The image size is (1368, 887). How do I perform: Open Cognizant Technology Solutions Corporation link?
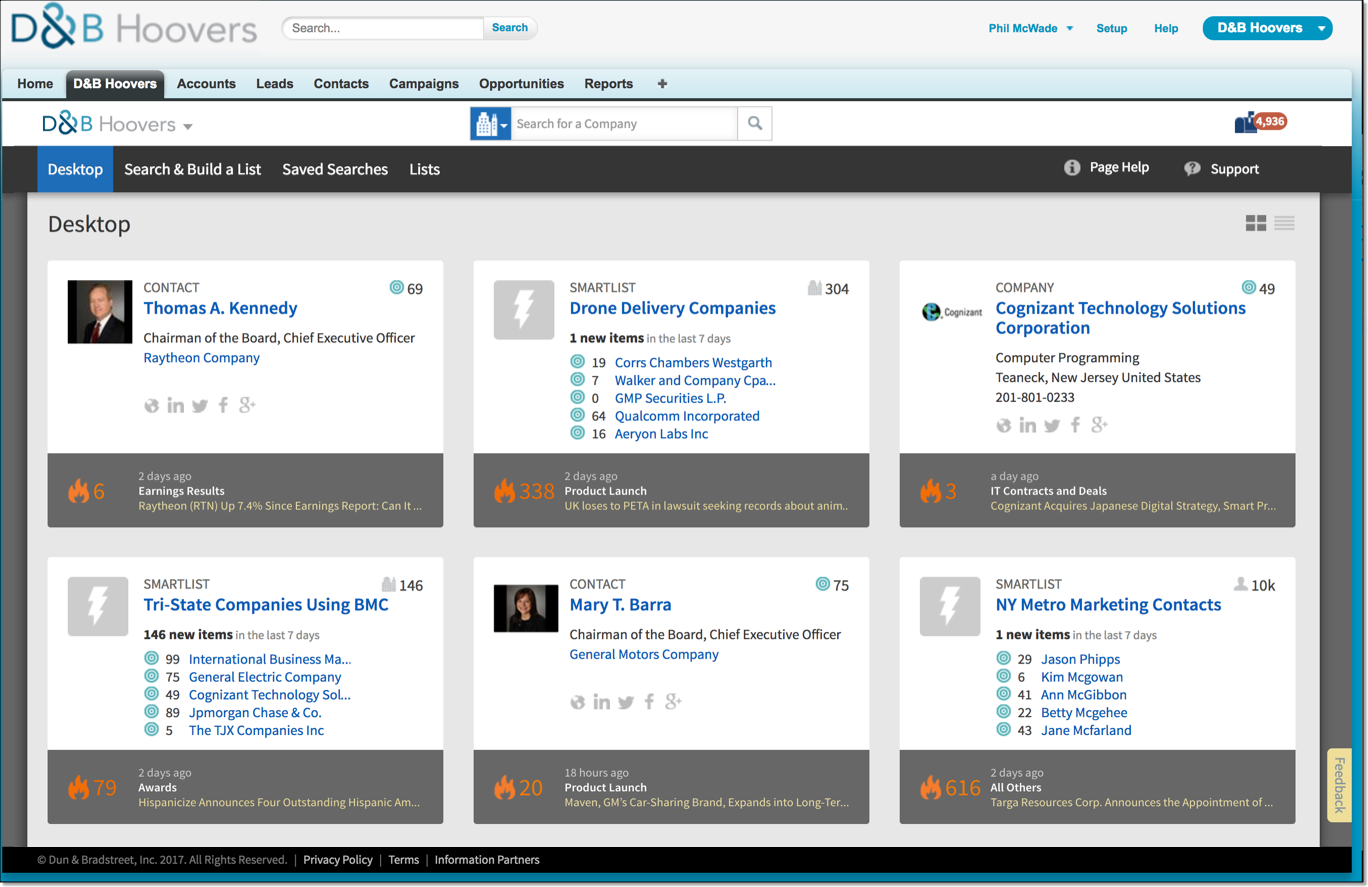point(1121,318)
